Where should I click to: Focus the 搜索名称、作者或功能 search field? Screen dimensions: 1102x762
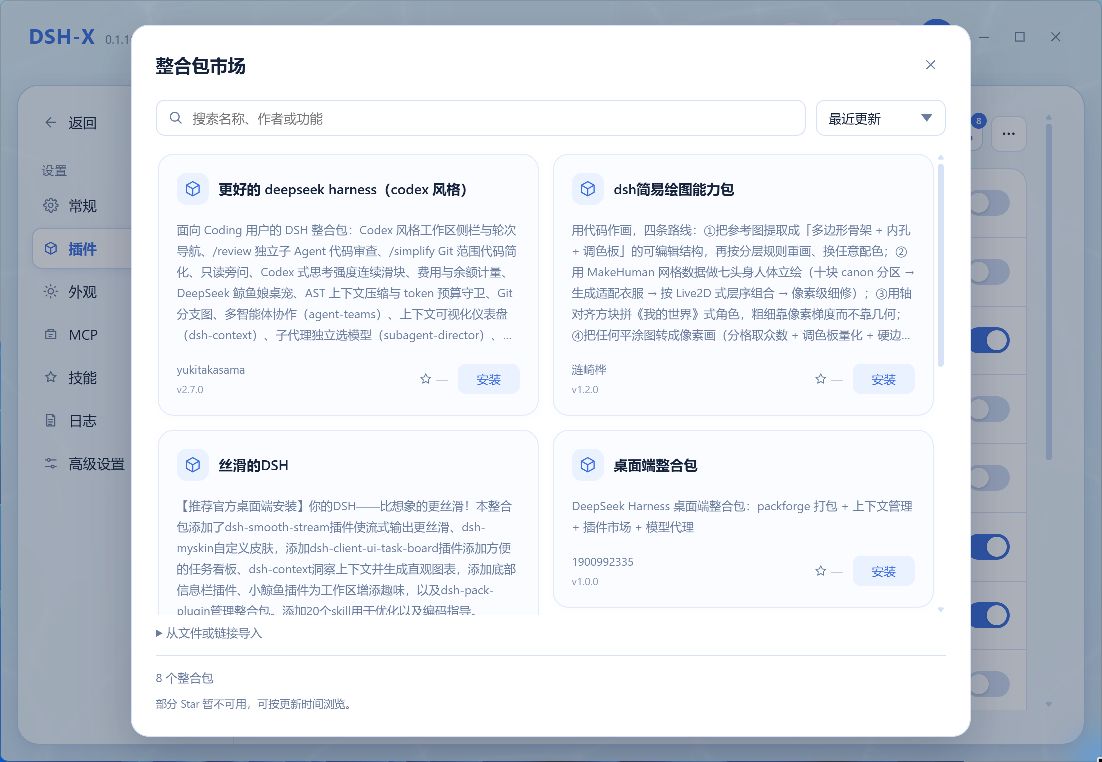point(481,119)
